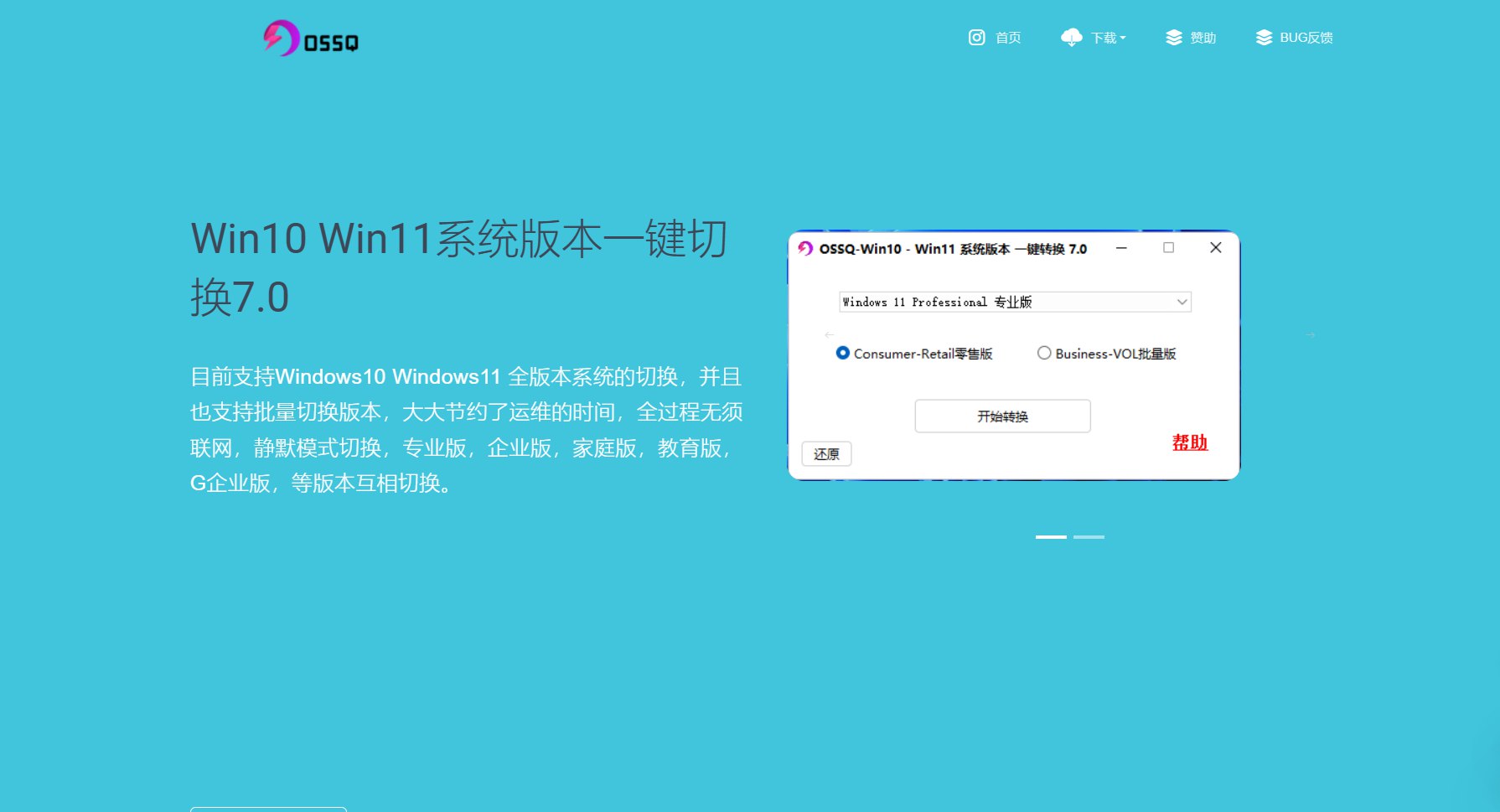The height and width of the screenshot is (812, 1500).
Task: Select the second carousel indicator
Action: 1089,537
